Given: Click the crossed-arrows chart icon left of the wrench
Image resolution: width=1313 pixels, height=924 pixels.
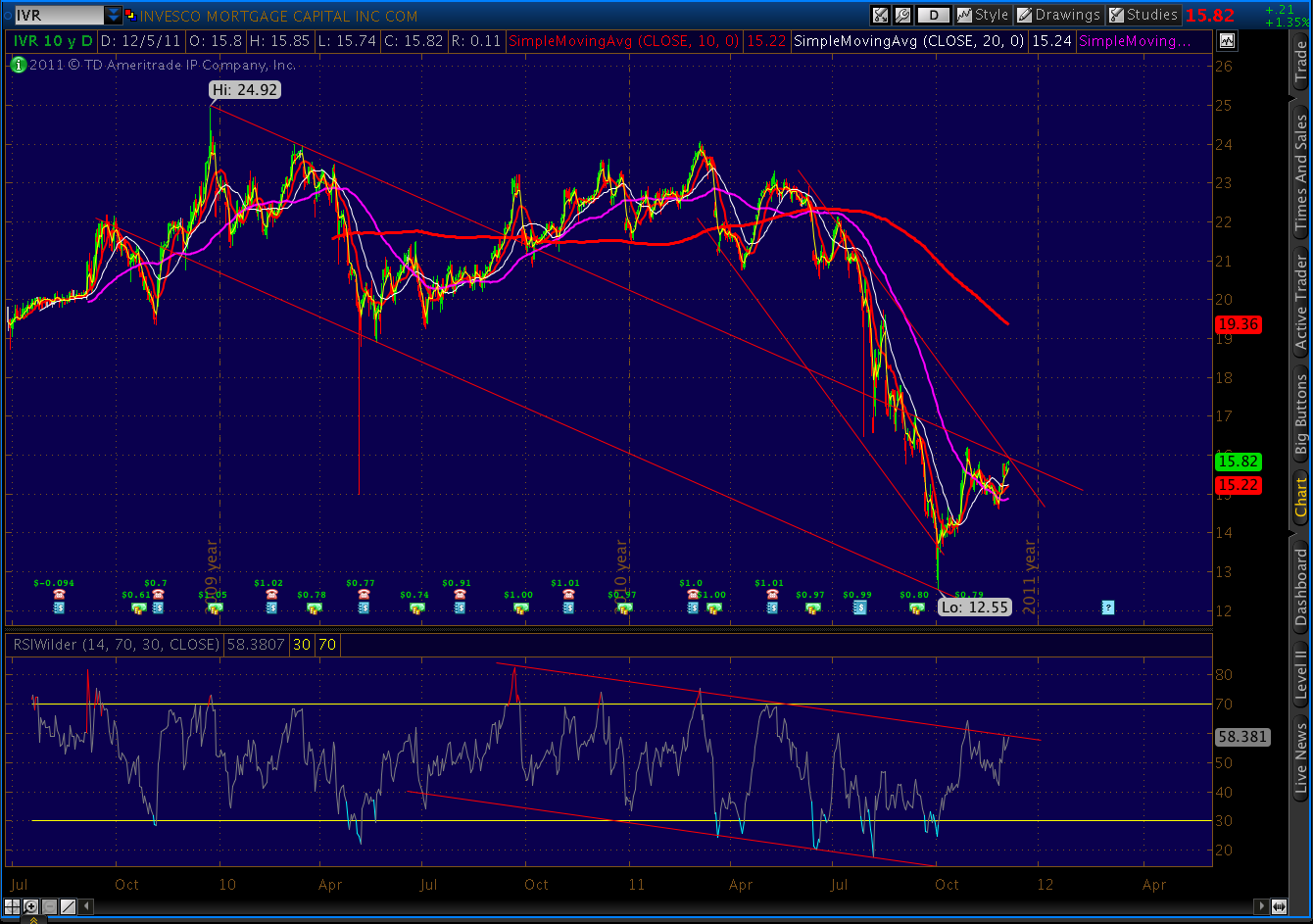Looking at the screenshot, I should 880,15.
